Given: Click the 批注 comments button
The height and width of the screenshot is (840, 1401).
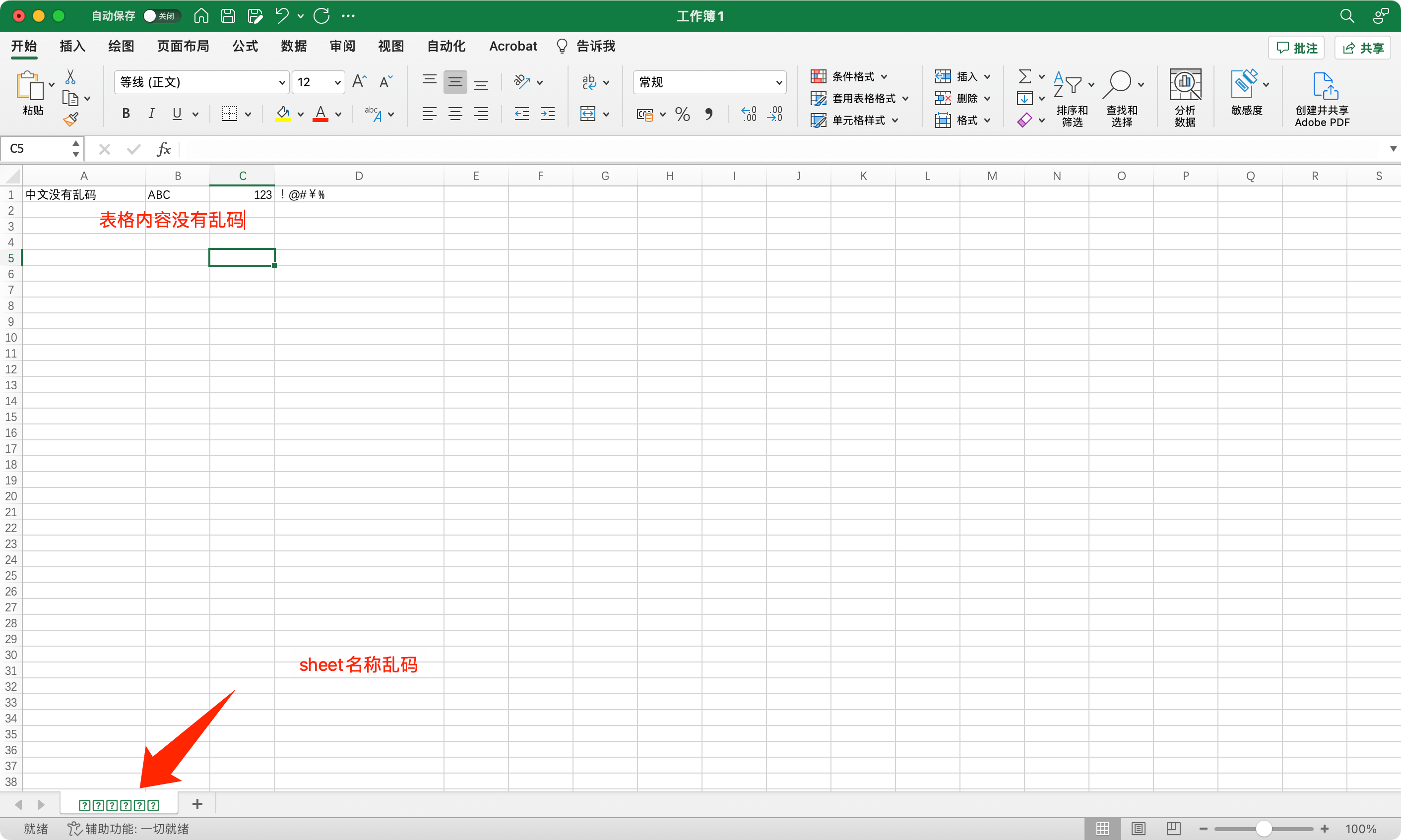Looking at the screenshot, I should point(1297,48).
